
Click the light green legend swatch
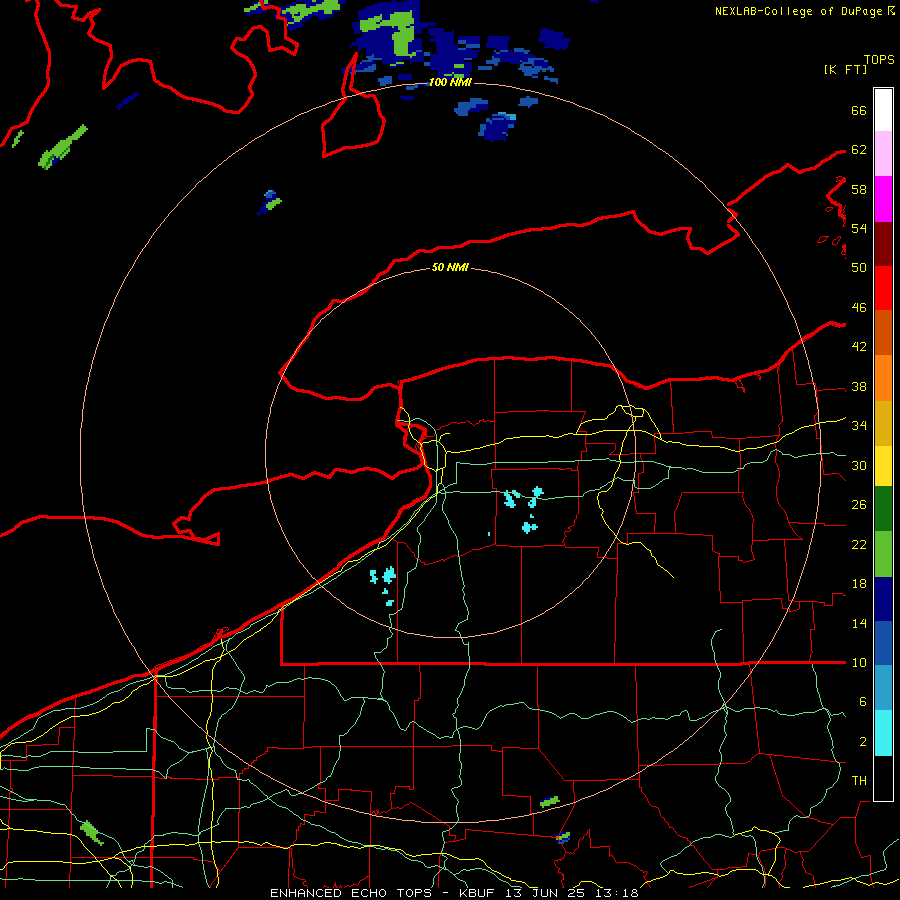pyautogui.click(x=883, y=554)
